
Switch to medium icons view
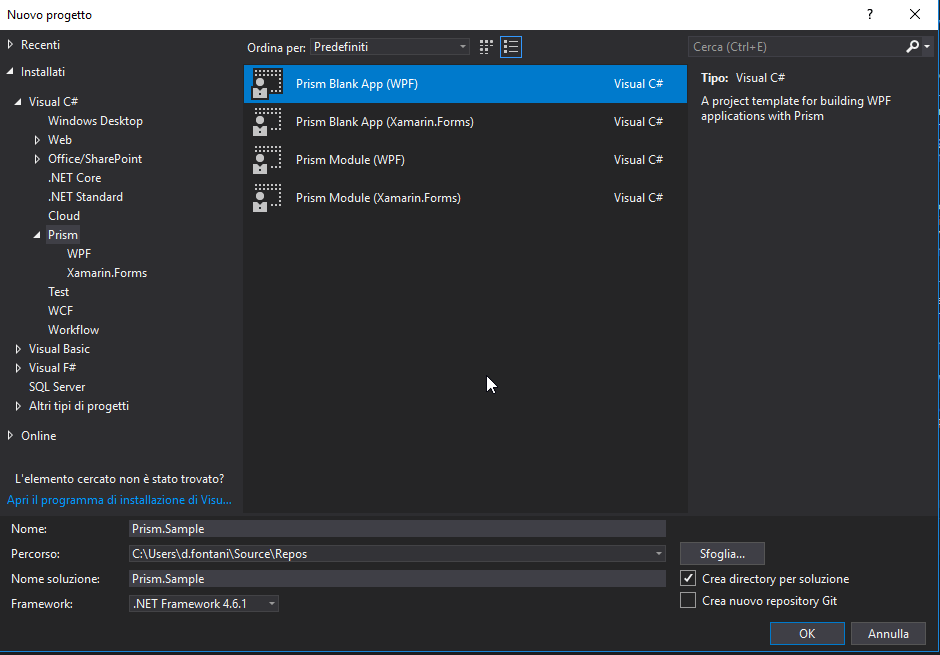(x=485, y=46)
